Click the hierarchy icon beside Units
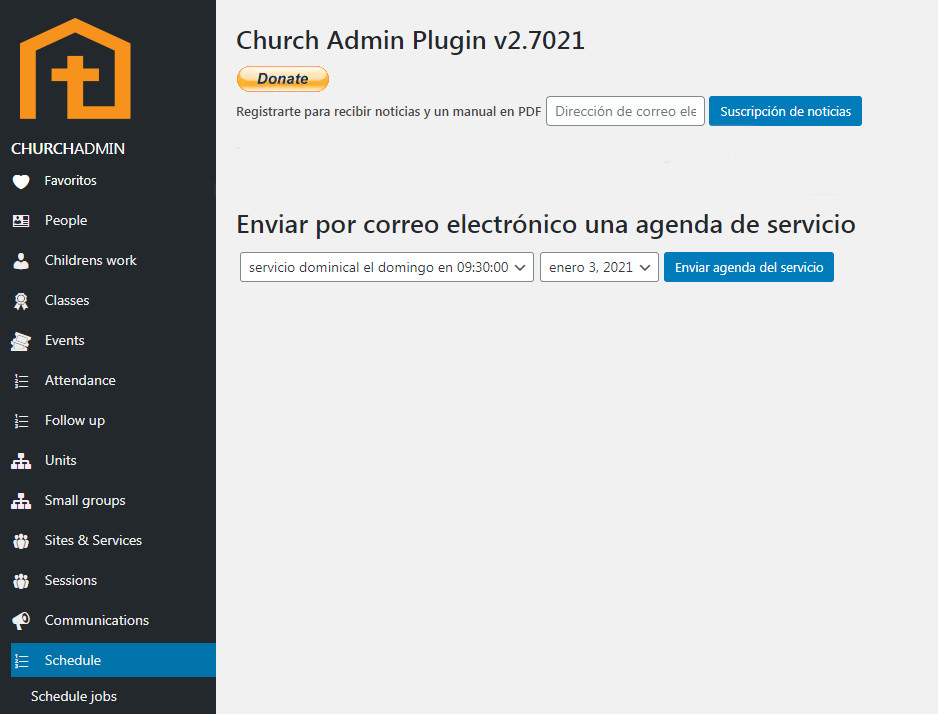Screen dimensions: 938x714 click(21, 461)
